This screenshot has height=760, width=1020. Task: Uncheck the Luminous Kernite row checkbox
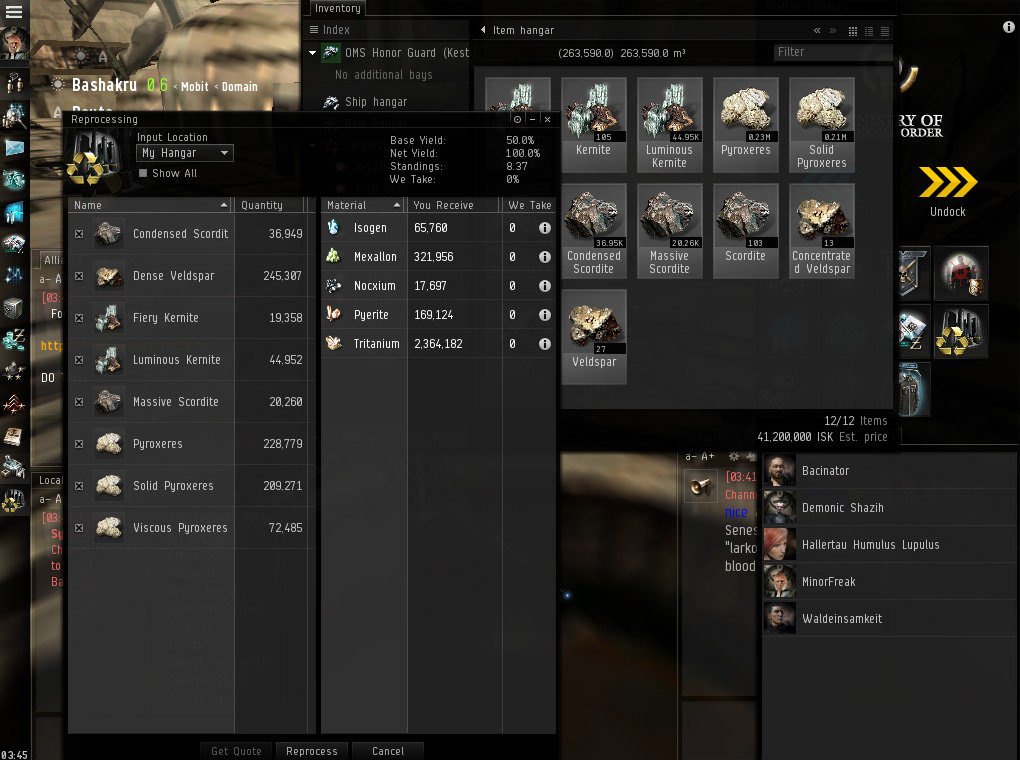79,360
